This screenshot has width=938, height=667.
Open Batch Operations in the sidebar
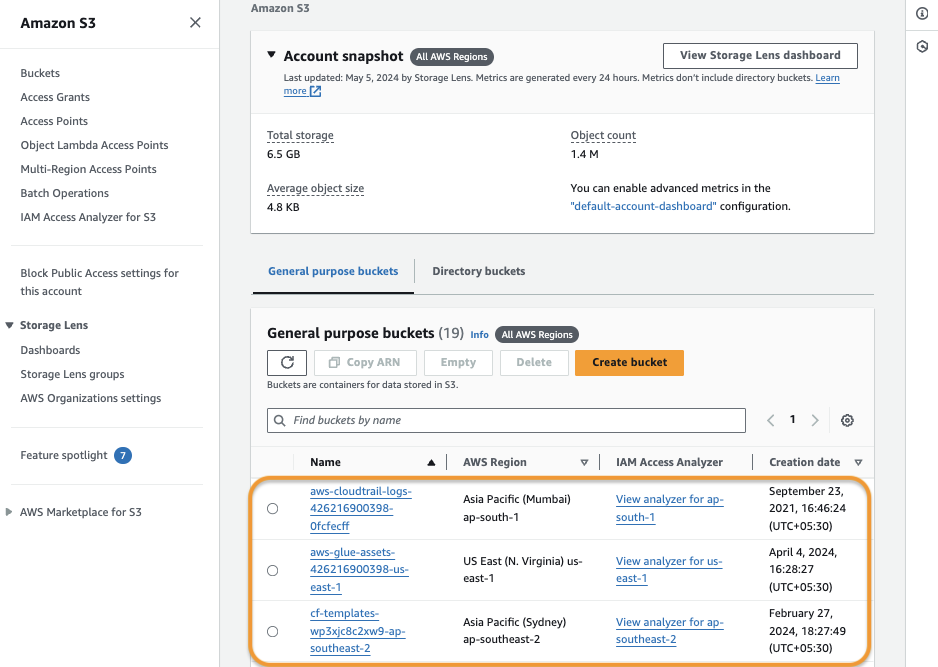click(x=65, y=193)
